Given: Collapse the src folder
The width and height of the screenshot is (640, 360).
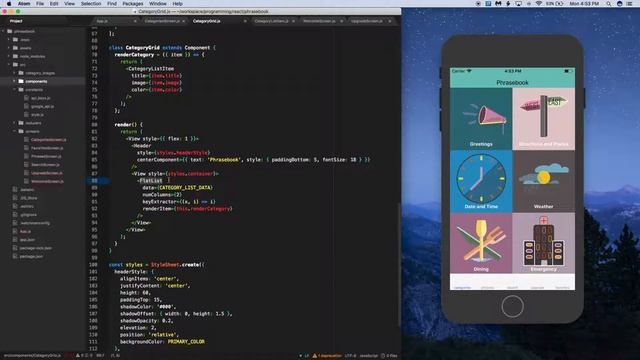Looking at the screenshot, I should (9, 64).
